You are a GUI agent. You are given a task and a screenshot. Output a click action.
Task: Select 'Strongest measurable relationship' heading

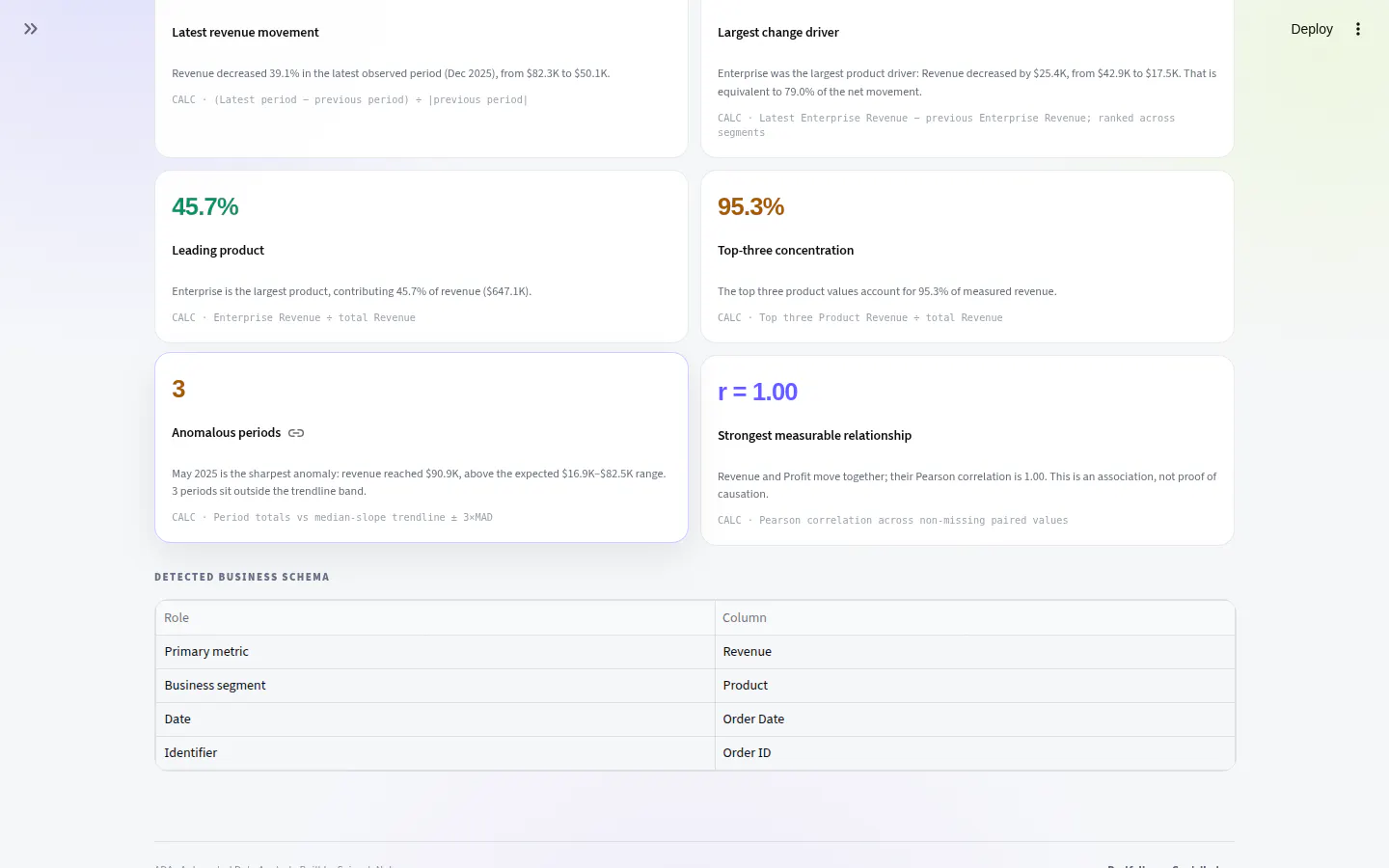pos(814,435)
